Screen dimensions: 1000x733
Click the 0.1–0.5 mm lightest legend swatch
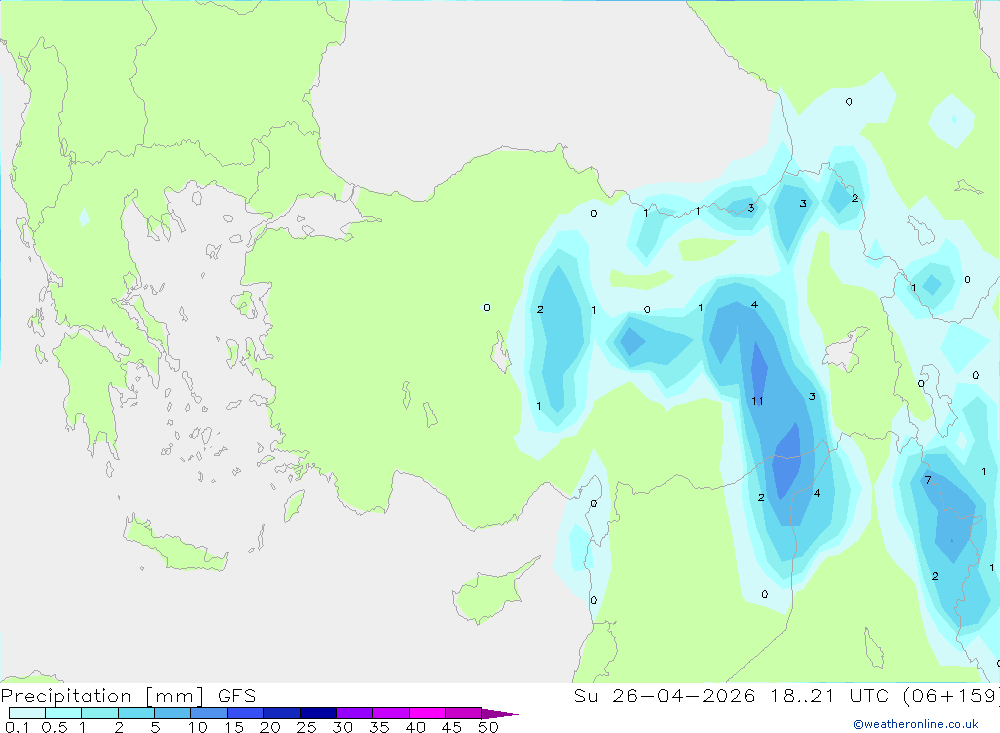(27, 713)
